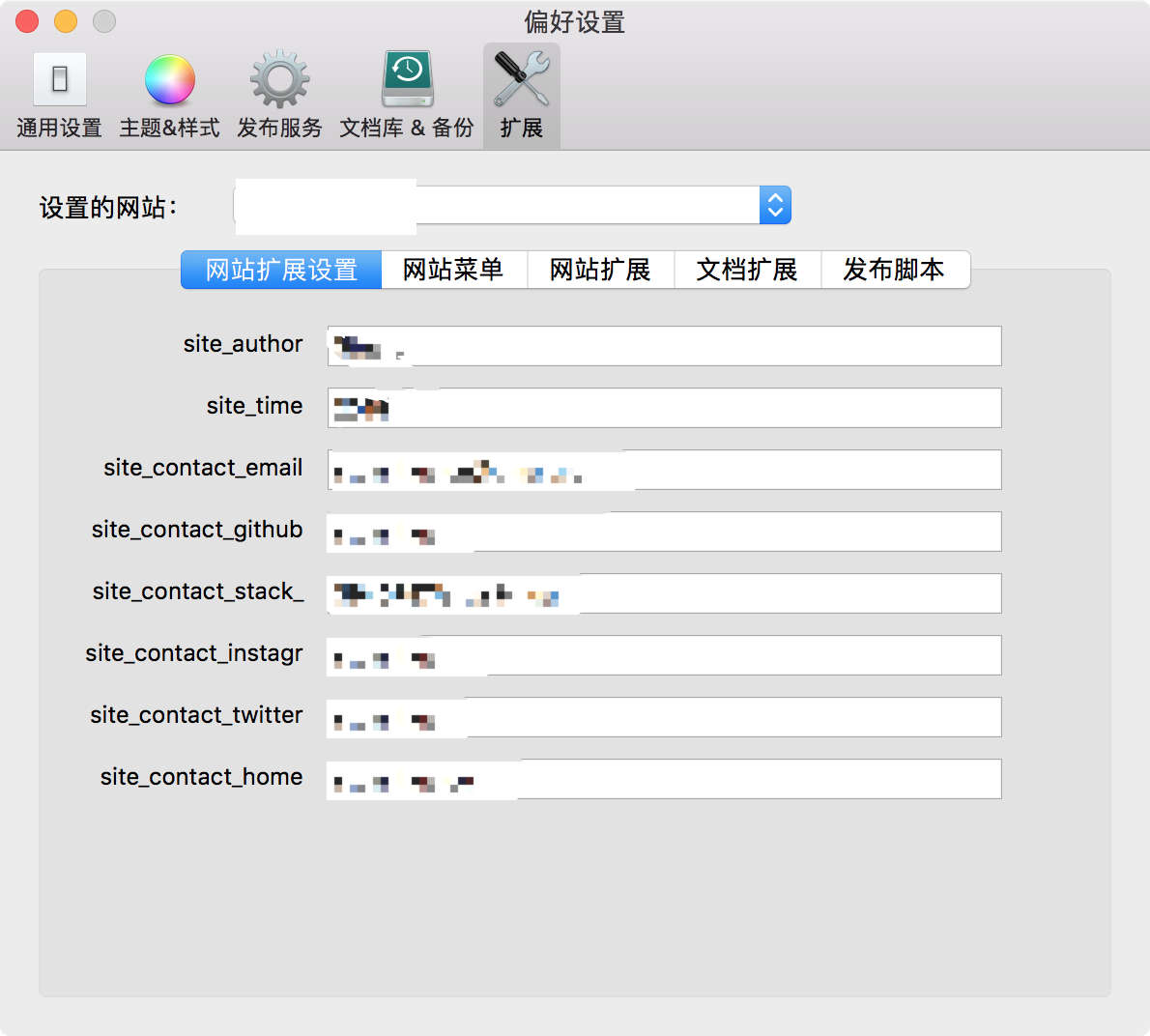Select the 扩展 tools pane

click(521, 95)
